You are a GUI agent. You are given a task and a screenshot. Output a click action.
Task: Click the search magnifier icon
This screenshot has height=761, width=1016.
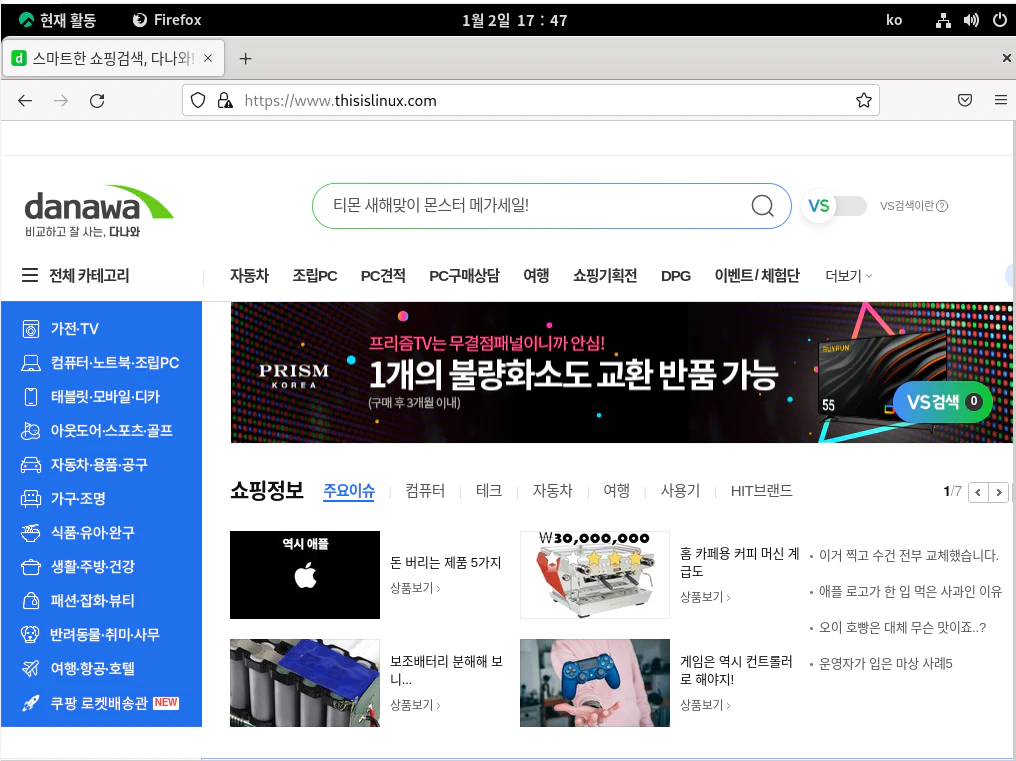pyautogui.click(x=762, y=206)
